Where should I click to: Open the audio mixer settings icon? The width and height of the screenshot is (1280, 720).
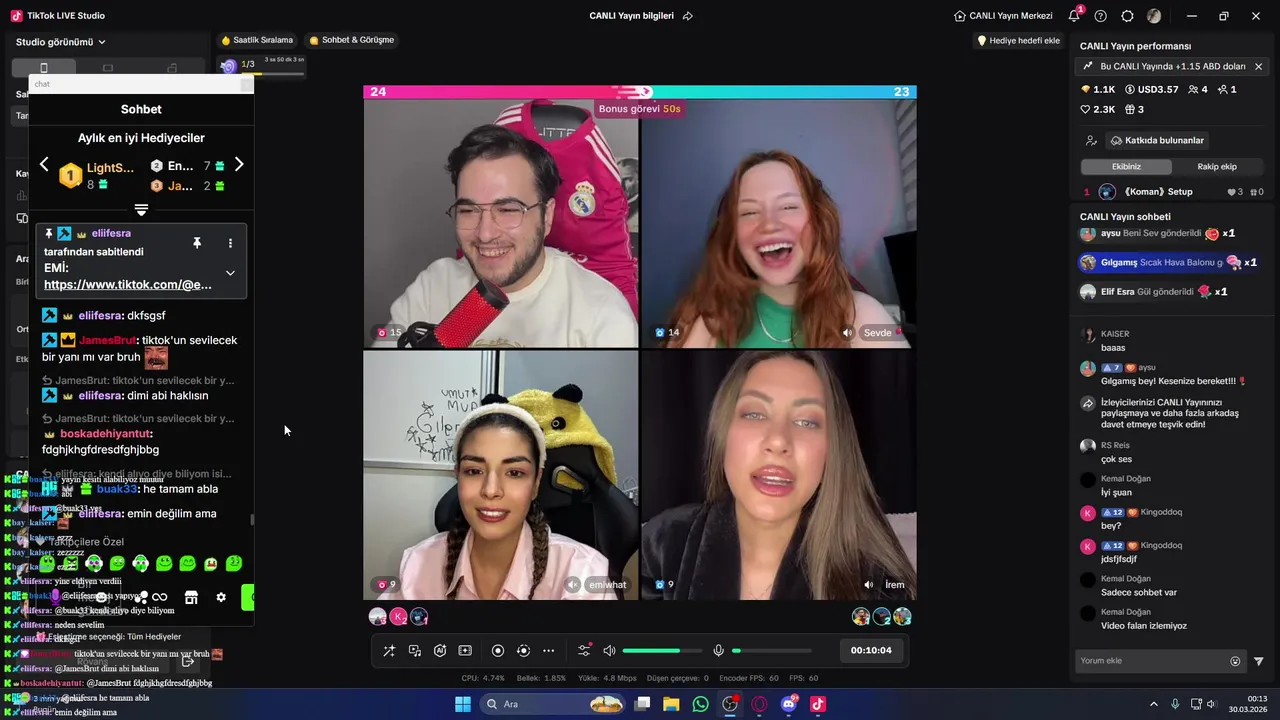585,651
